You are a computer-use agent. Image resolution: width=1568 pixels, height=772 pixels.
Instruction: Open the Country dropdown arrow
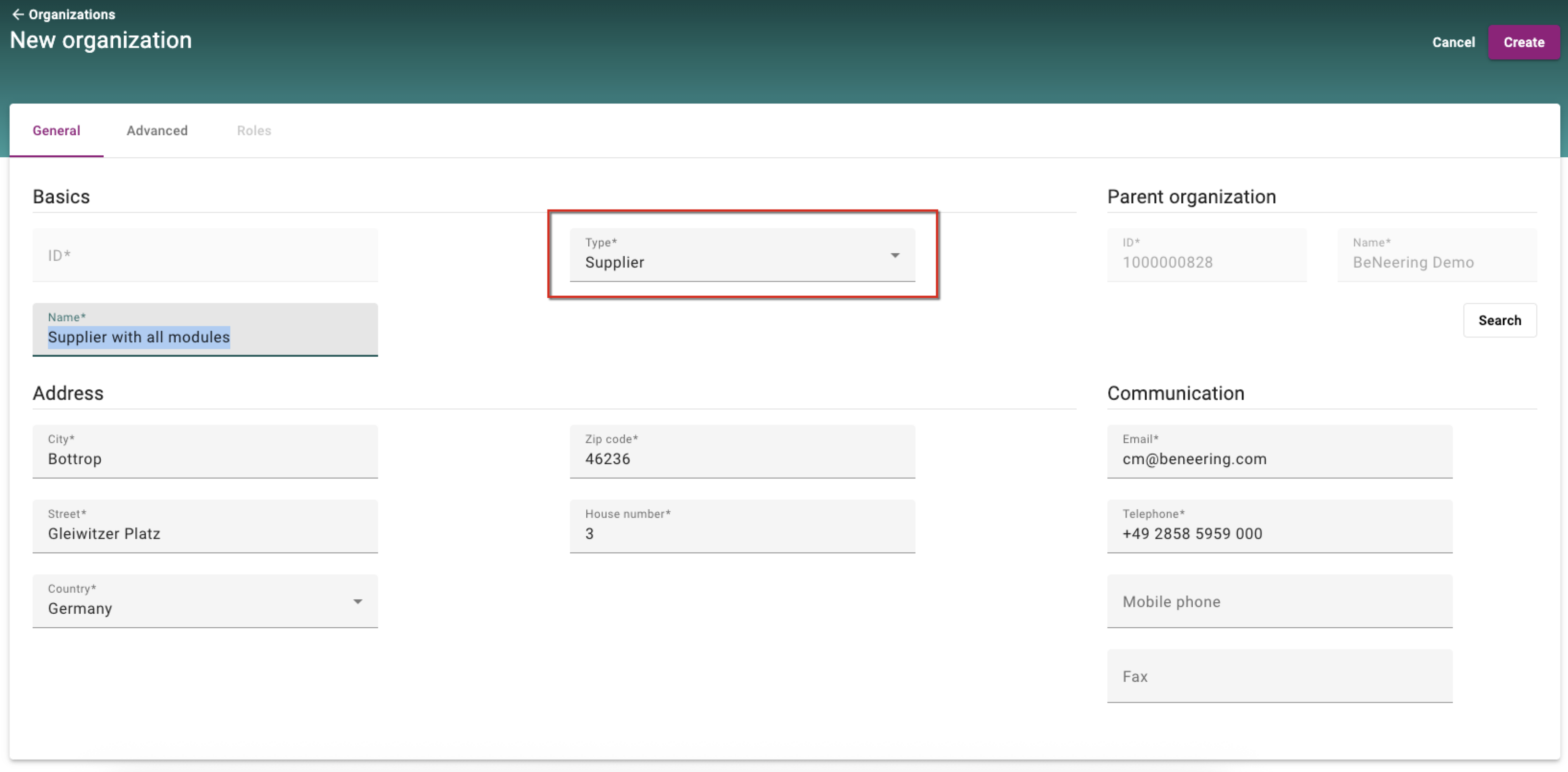tap(357, 601)
